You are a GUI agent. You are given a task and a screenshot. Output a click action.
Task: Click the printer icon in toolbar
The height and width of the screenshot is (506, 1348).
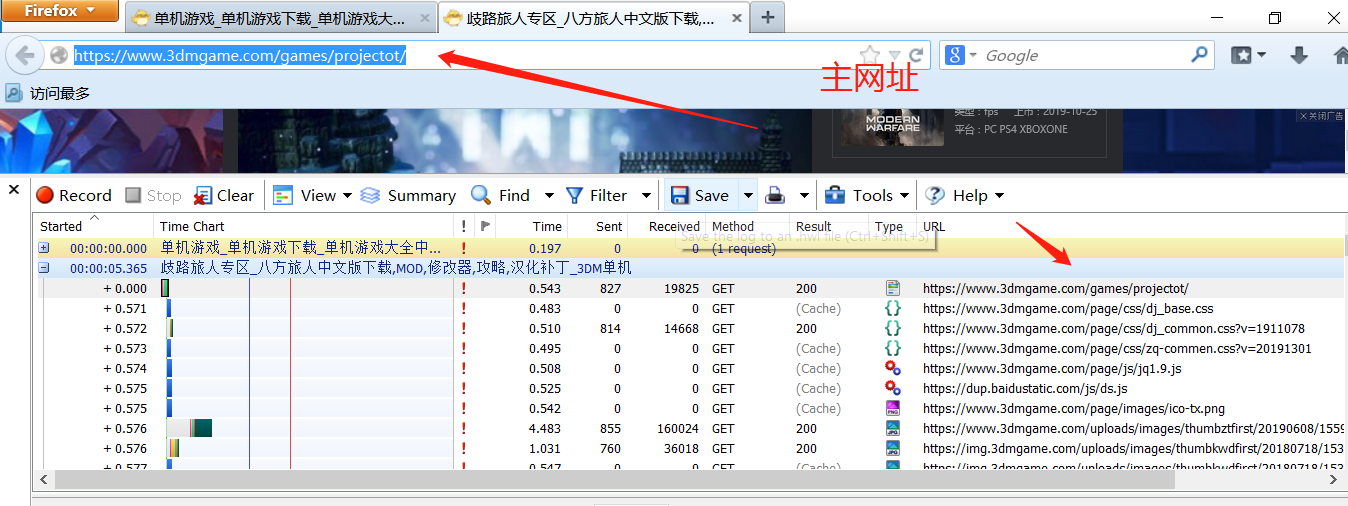coord(775,195)
